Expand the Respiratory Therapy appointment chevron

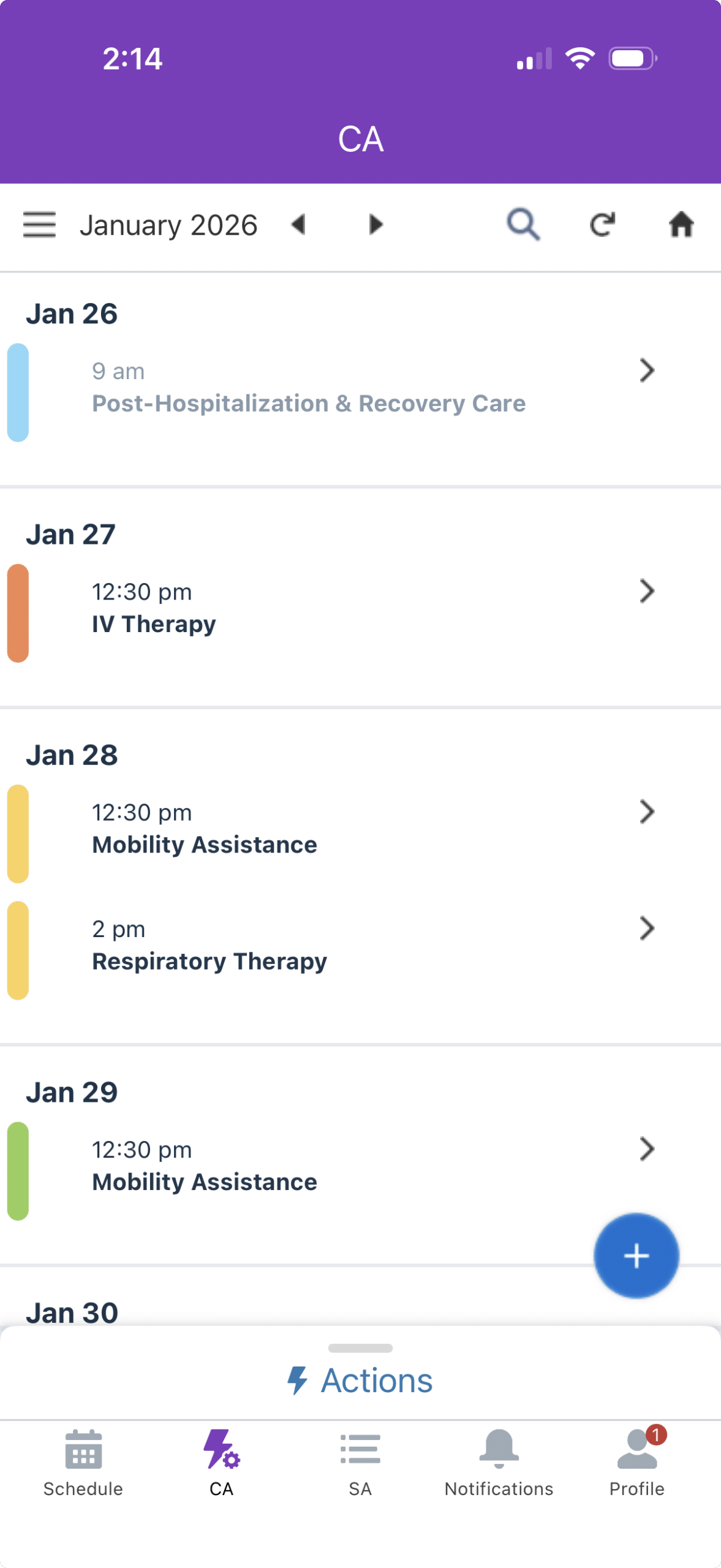point(647,929)
